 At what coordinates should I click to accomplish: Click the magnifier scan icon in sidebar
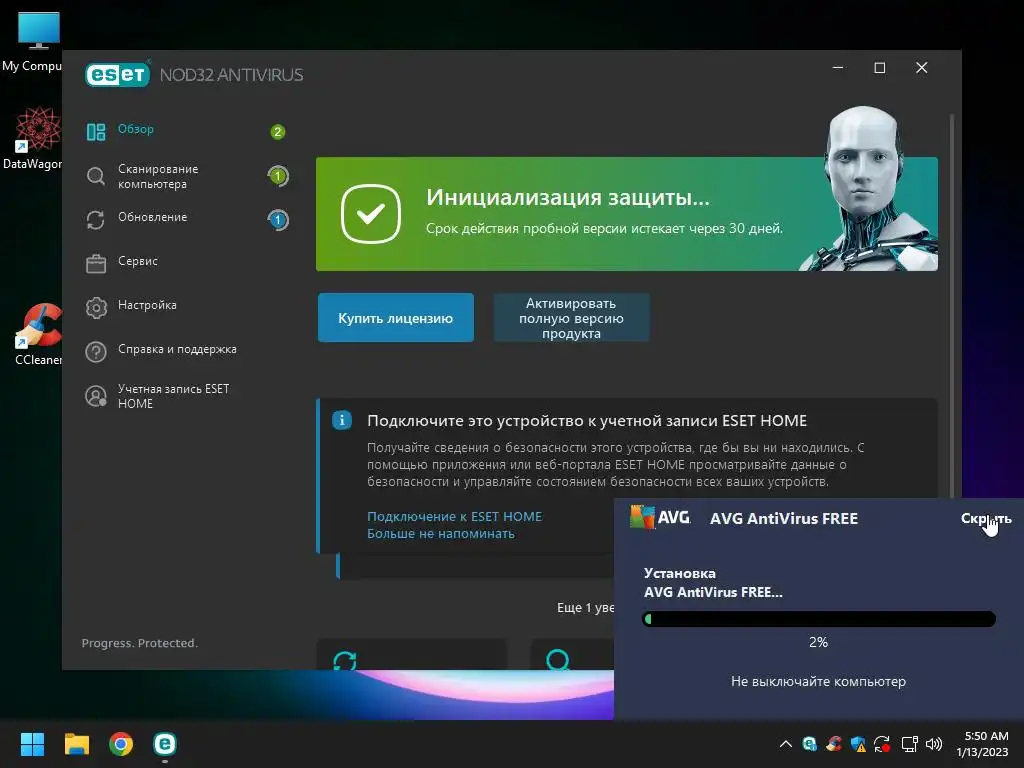pyautogui.click(x=96, y=176)
